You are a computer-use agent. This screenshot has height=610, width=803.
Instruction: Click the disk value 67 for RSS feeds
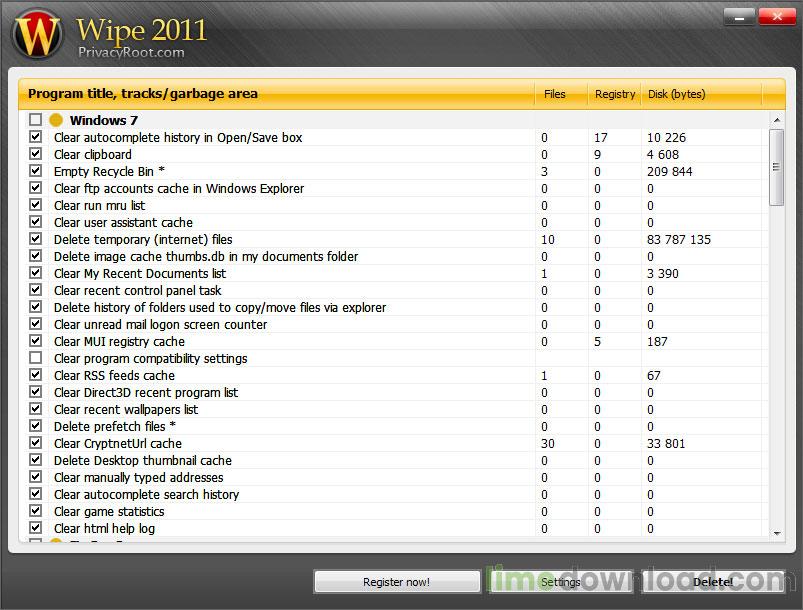click(653, 375)
